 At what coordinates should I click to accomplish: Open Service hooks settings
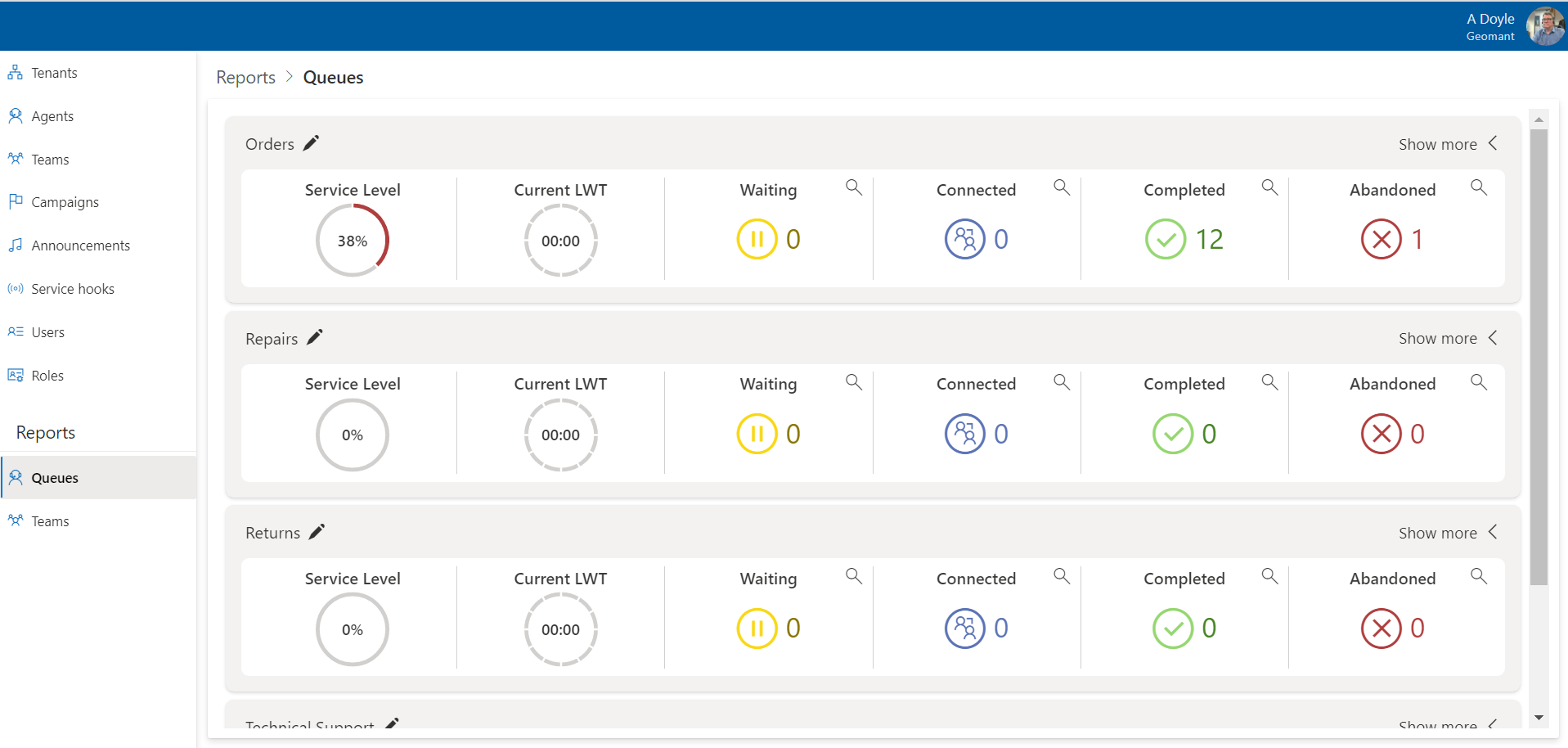pyautogui.click(x=73, y=288)
